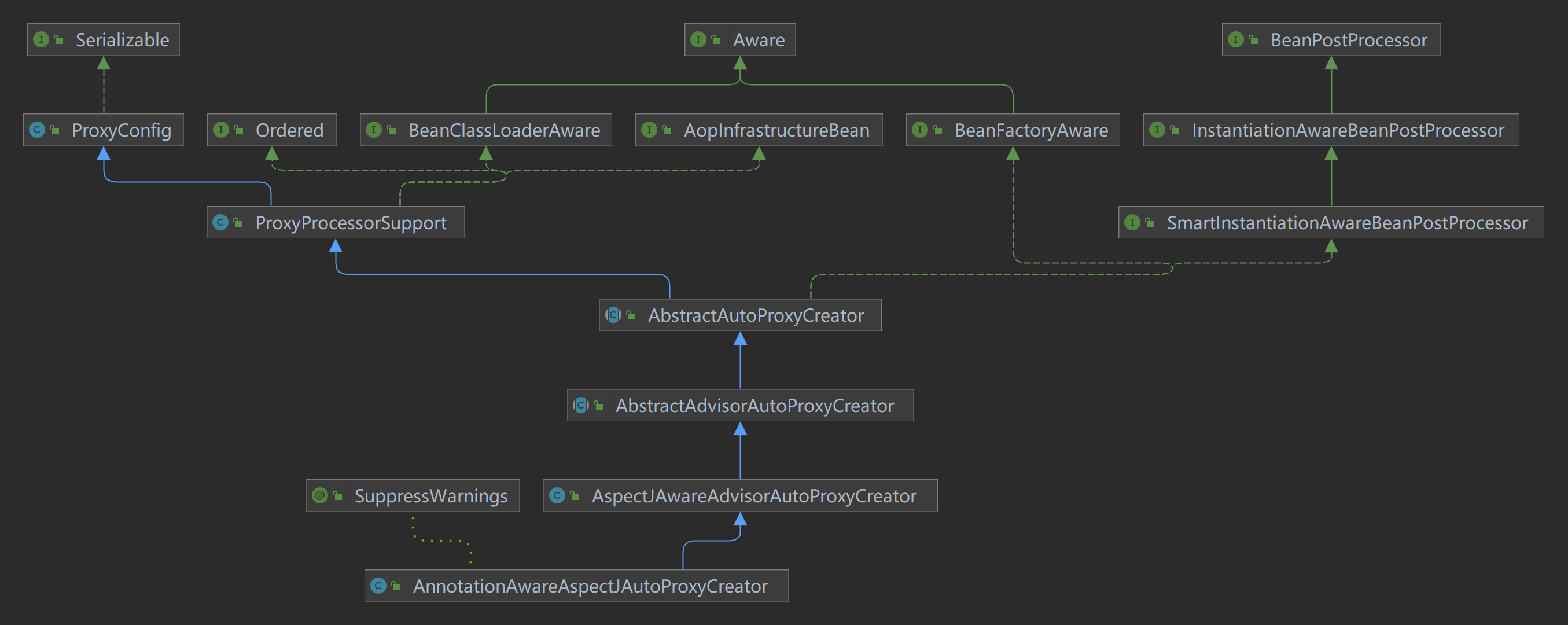
Task: Click the class icon on AspectJAwareAdvisorAutoProxyCreator
Action: pyautogui.click(x=557, y=495)
